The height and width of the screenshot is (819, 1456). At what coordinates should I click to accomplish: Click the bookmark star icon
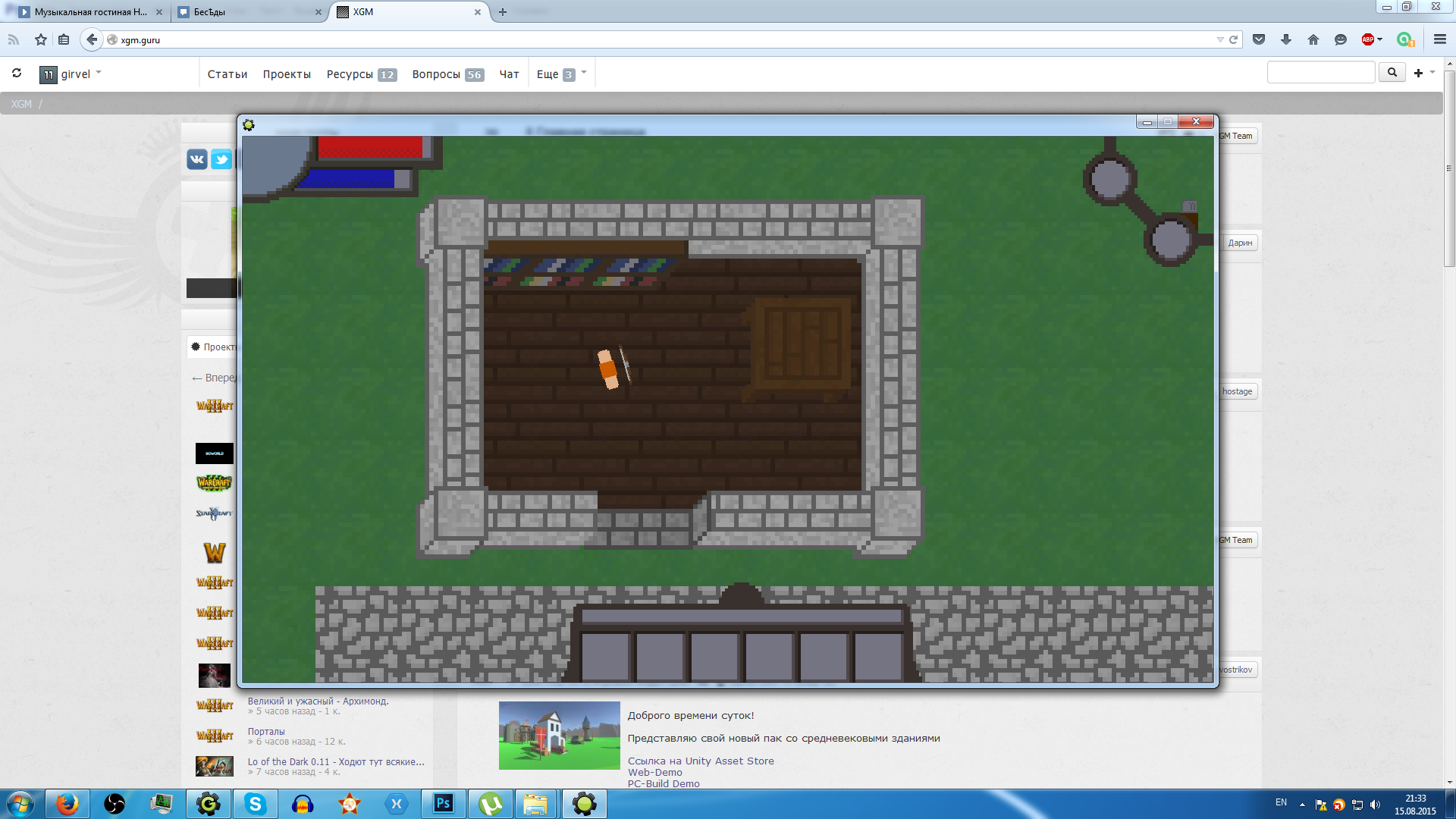point(41,39)
